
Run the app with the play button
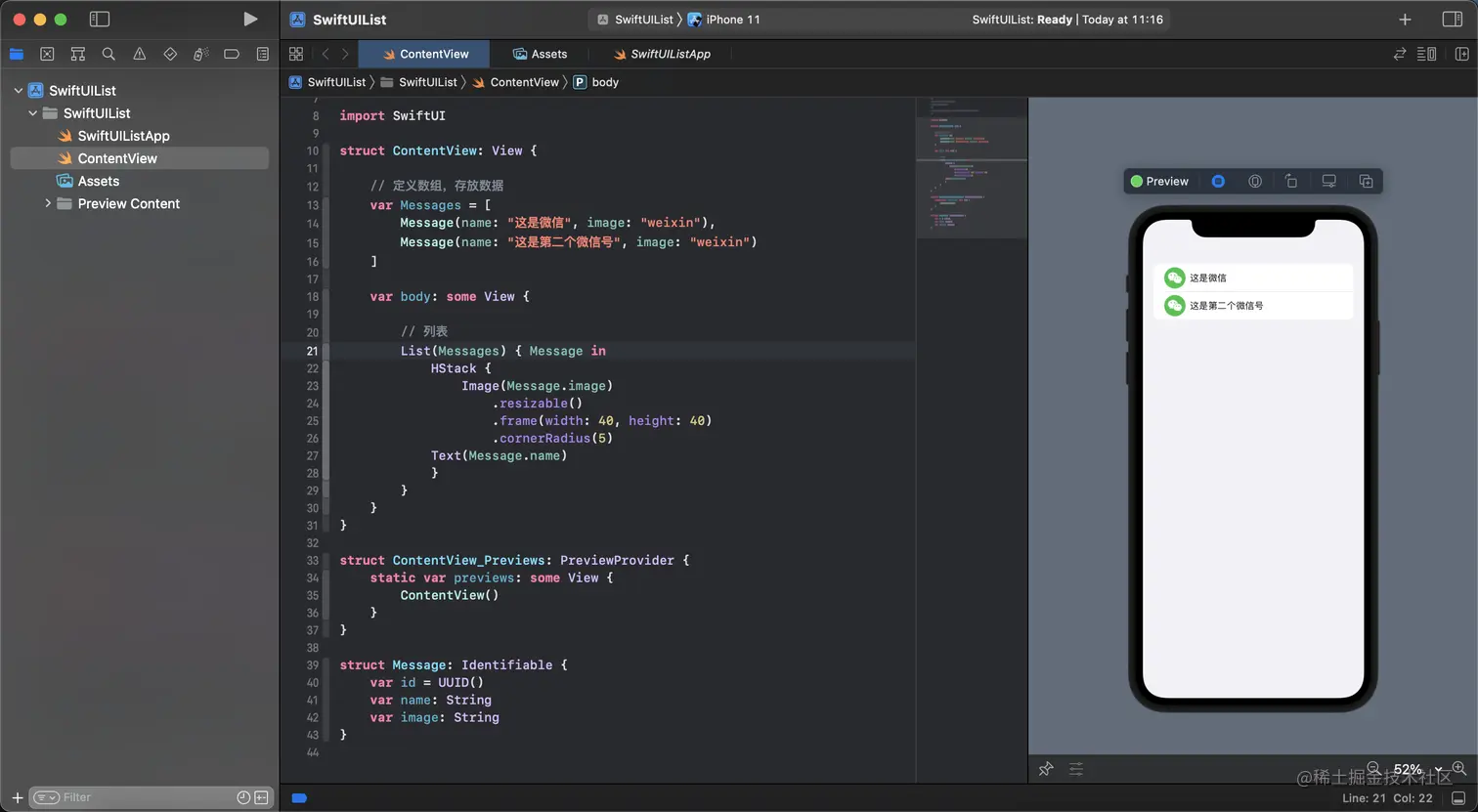pyautogui.click(x=250, y=20)
